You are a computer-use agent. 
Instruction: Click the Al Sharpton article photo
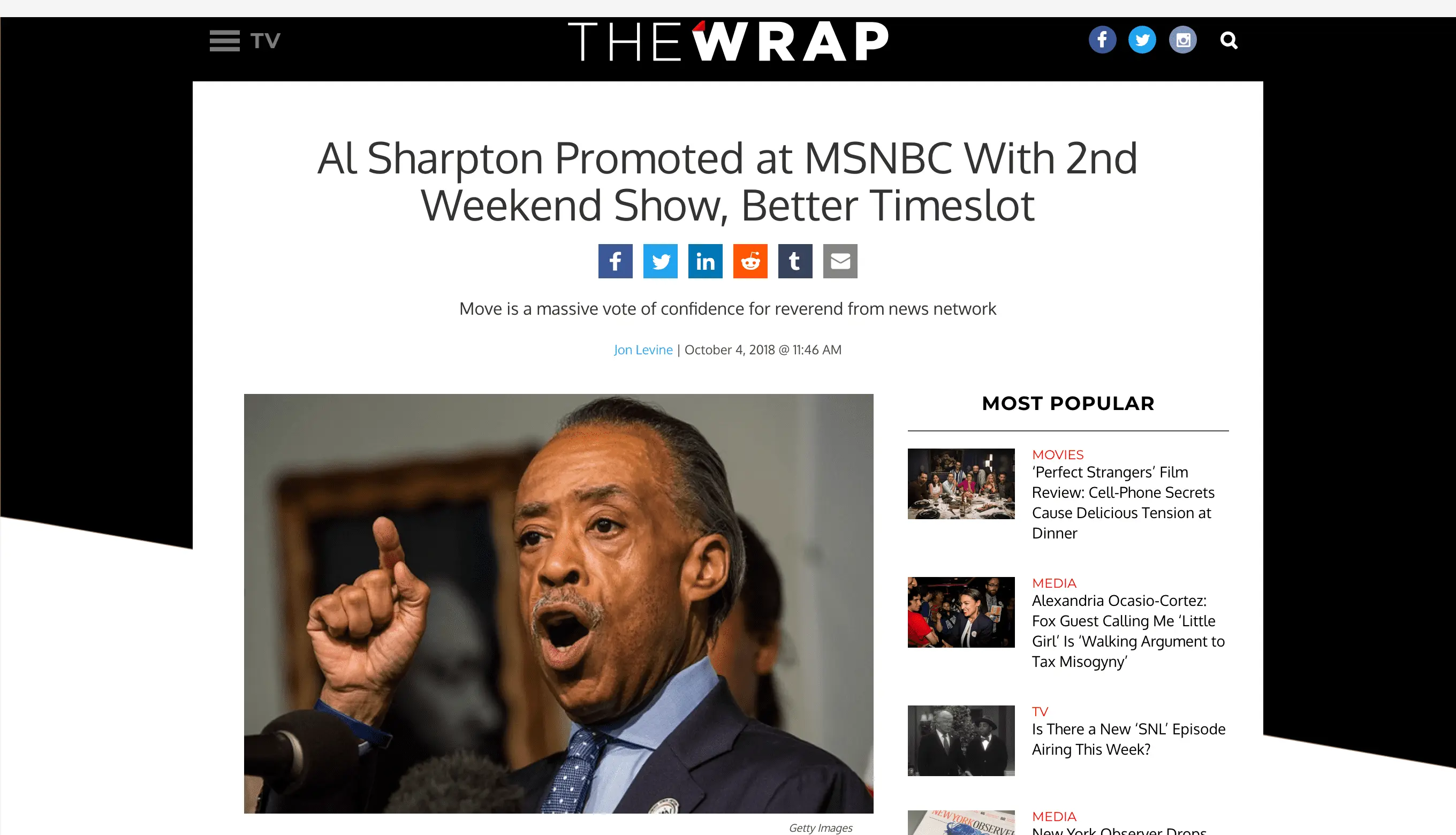[558, 603]
